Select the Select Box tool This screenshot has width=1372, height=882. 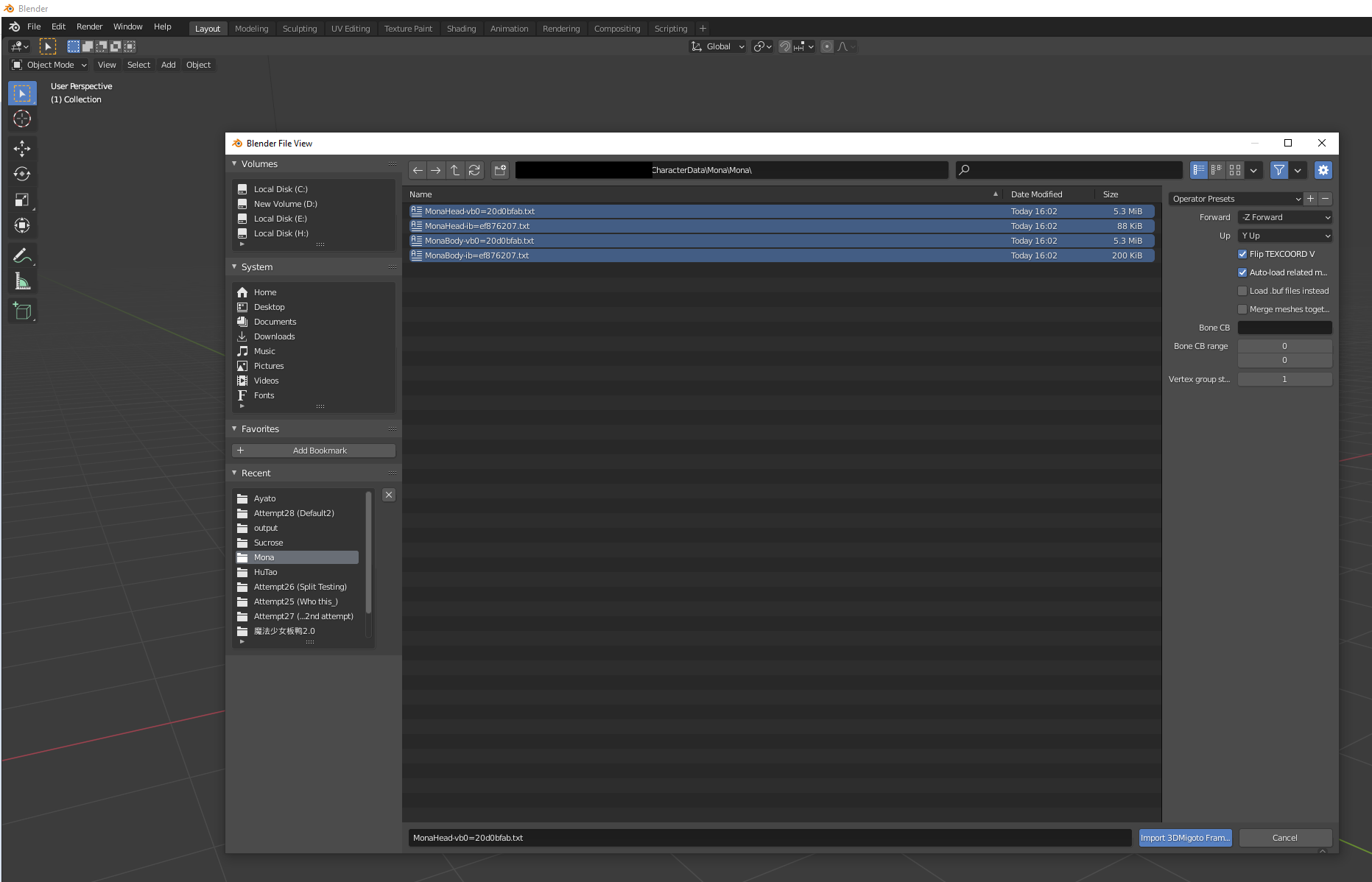point(22,94)
